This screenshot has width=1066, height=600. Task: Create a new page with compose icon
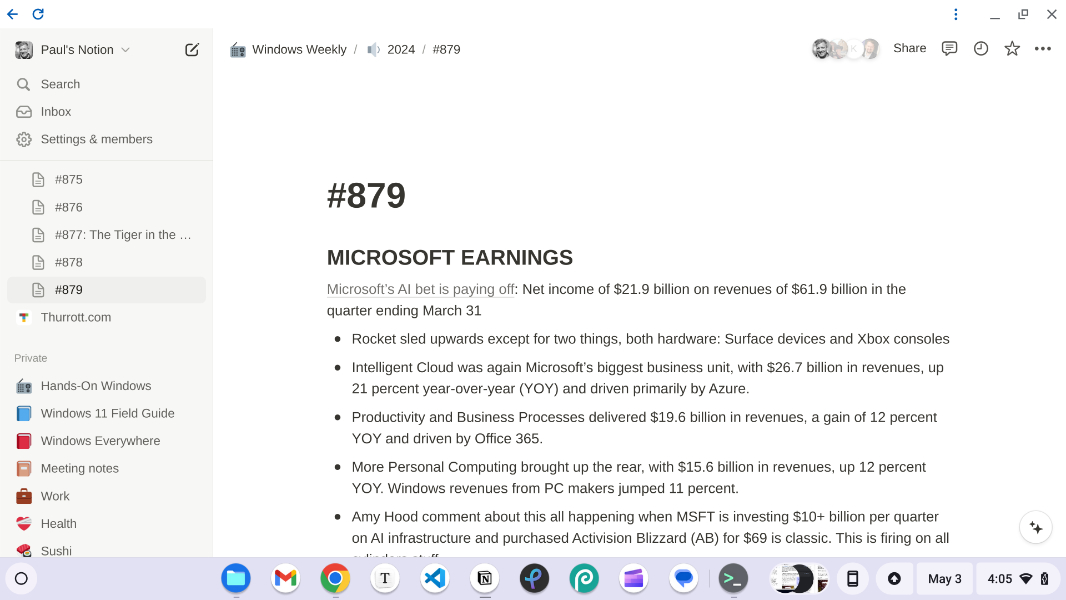click(192, 50)
